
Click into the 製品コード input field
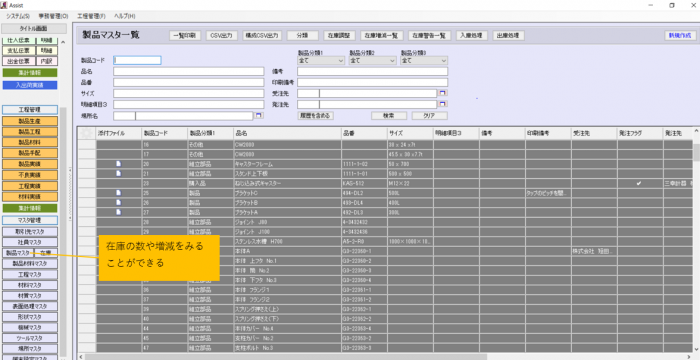point(138,60)
